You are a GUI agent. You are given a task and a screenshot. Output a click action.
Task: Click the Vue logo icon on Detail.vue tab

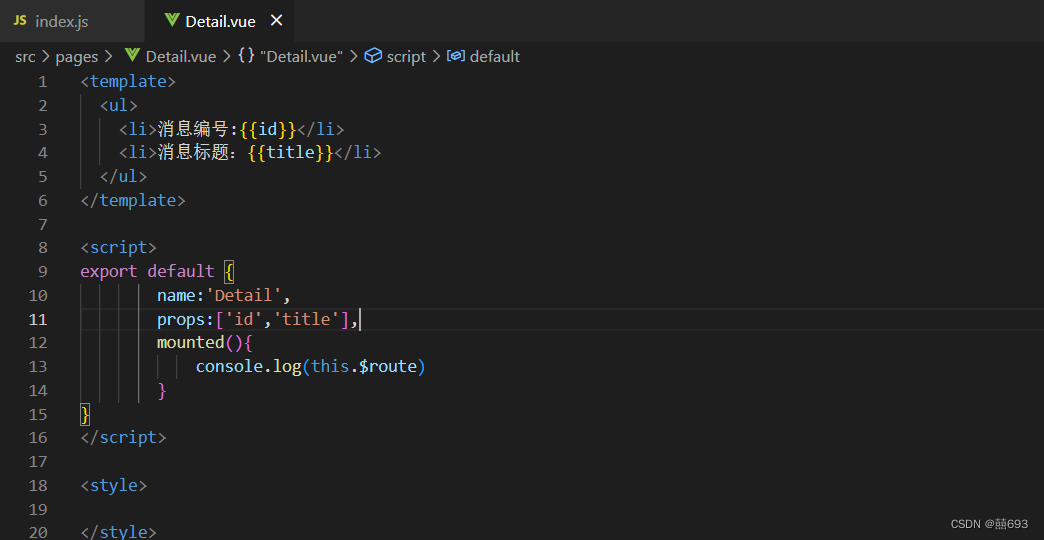pyautogui.click(x=172, y=21)
